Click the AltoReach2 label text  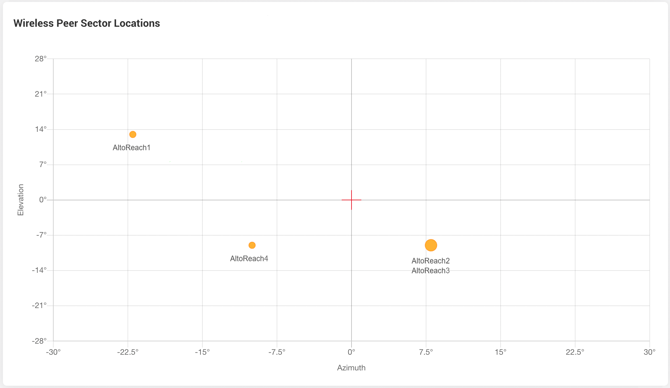[431, 261]
